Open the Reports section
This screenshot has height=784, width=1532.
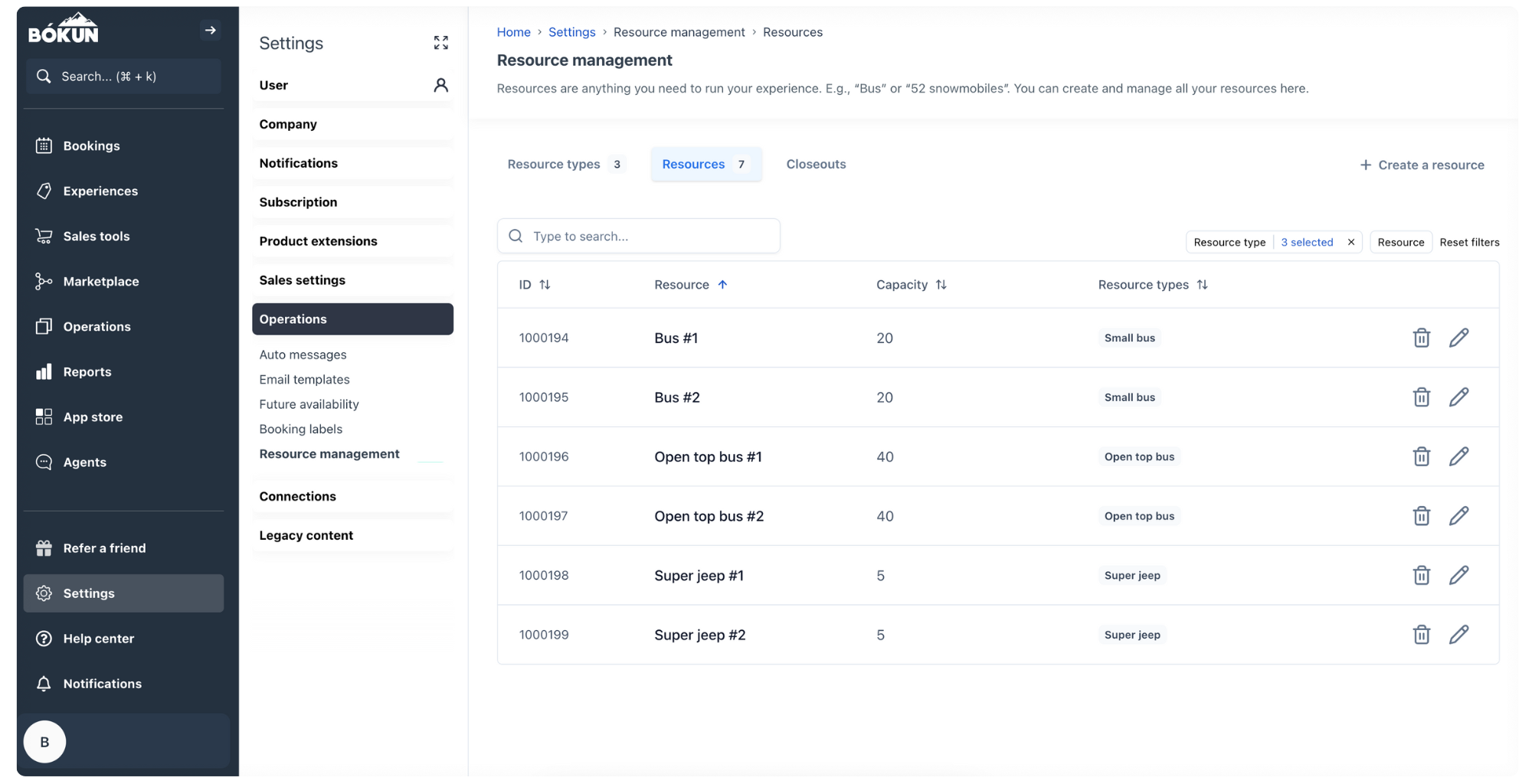tap(87, 371)
